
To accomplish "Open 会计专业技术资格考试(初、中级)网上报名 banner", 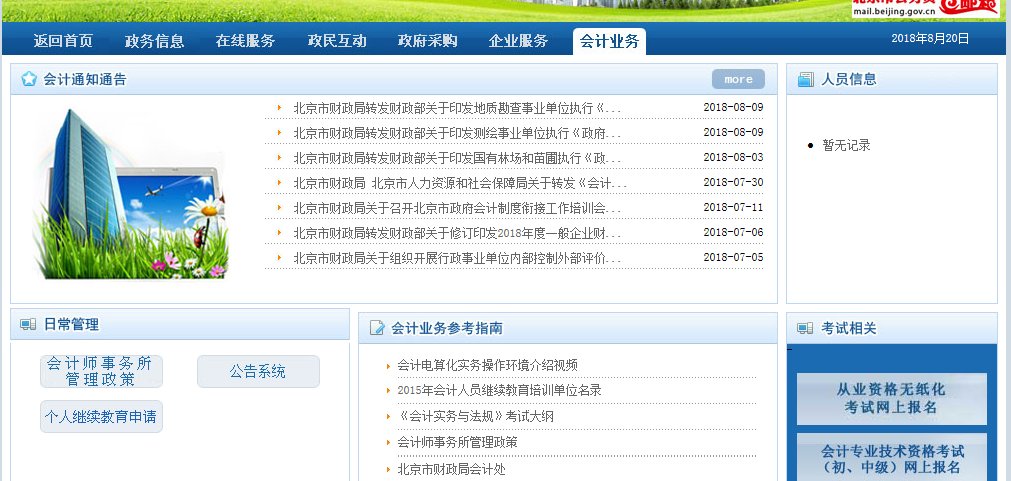I will [891, 457].
